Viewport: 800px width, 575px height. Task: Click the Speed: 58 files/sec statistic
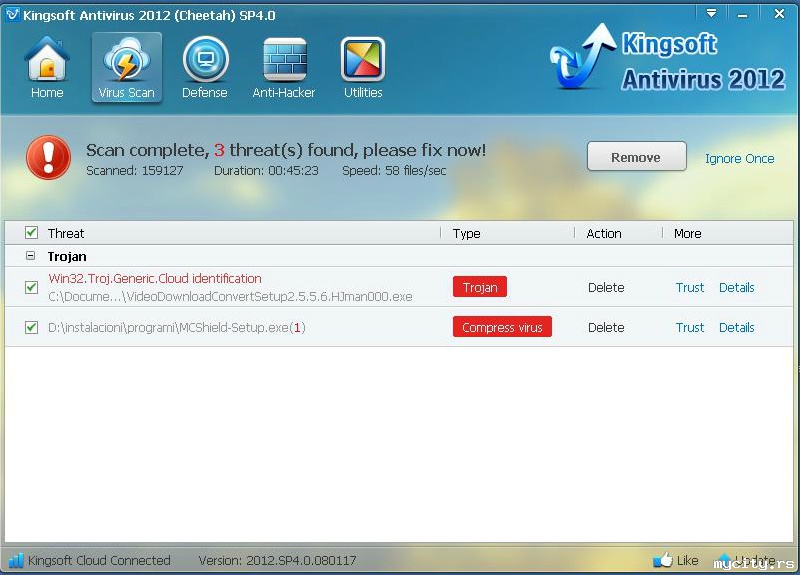tap(394, 170)
